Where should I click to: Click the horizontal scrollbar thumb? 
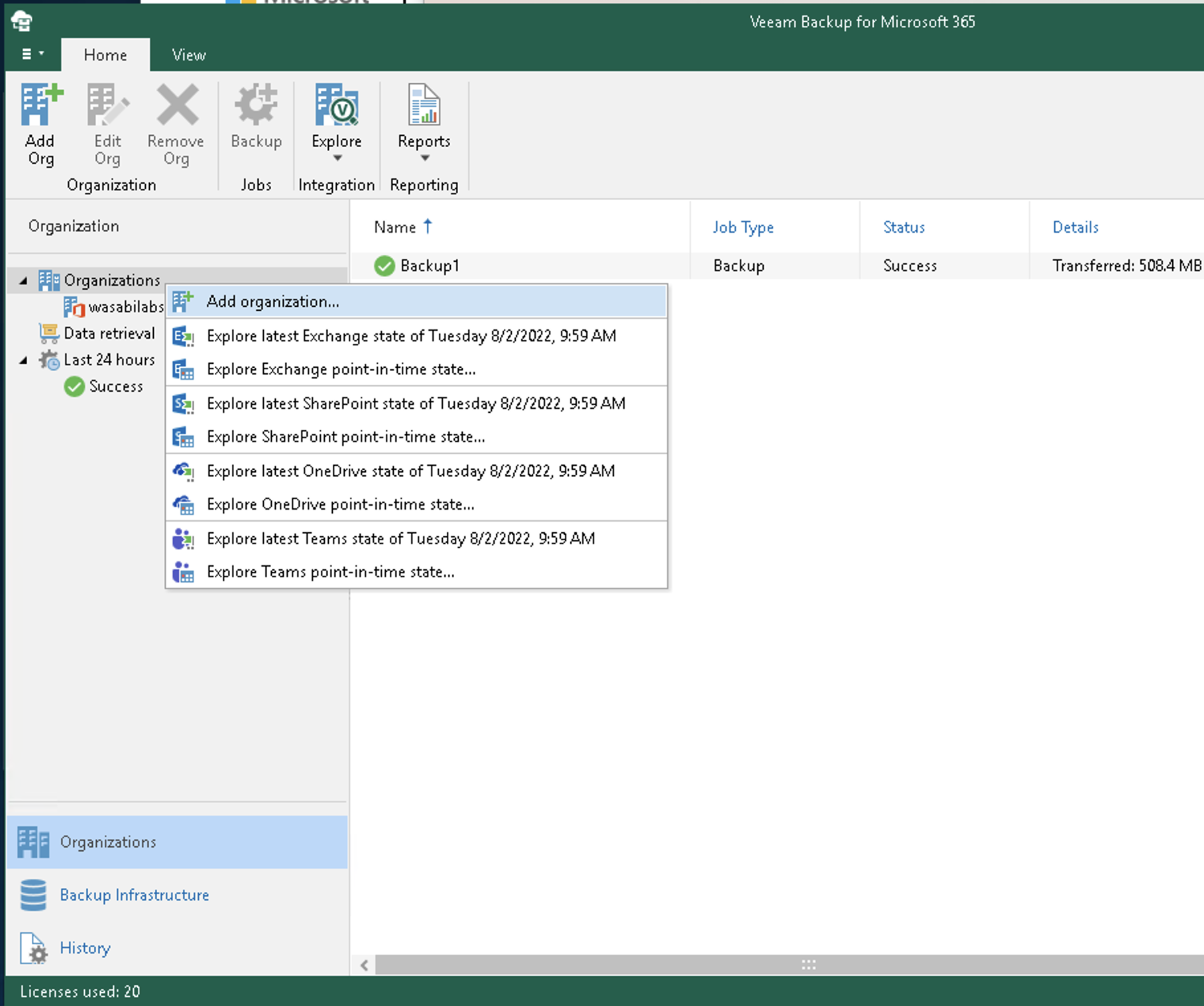click(x=789, y=965)
